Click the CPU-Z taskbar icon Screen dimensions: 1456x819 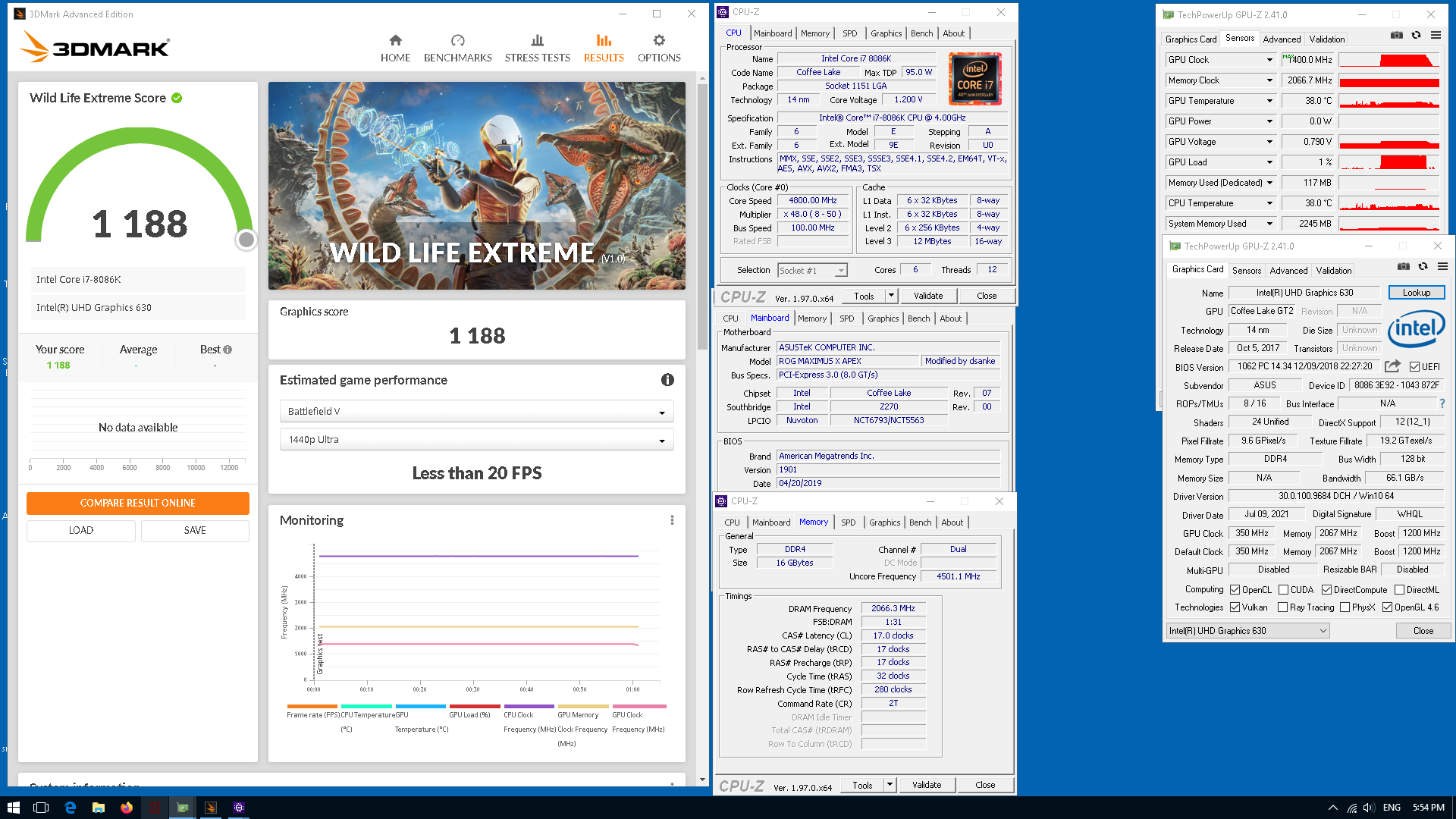239,808
